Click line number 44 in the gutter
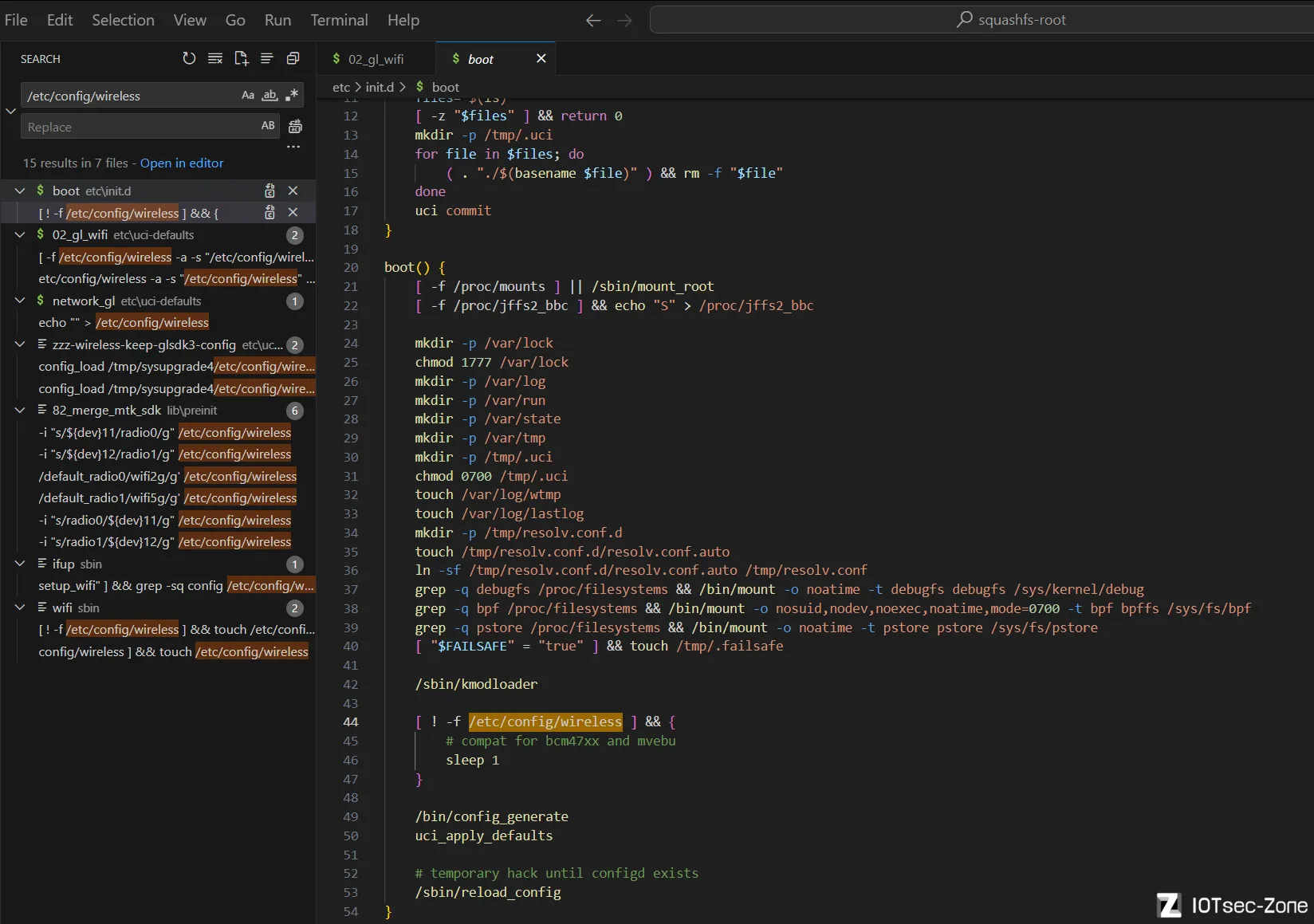This screenshot has height=924, width=1314. pos(350,722)
